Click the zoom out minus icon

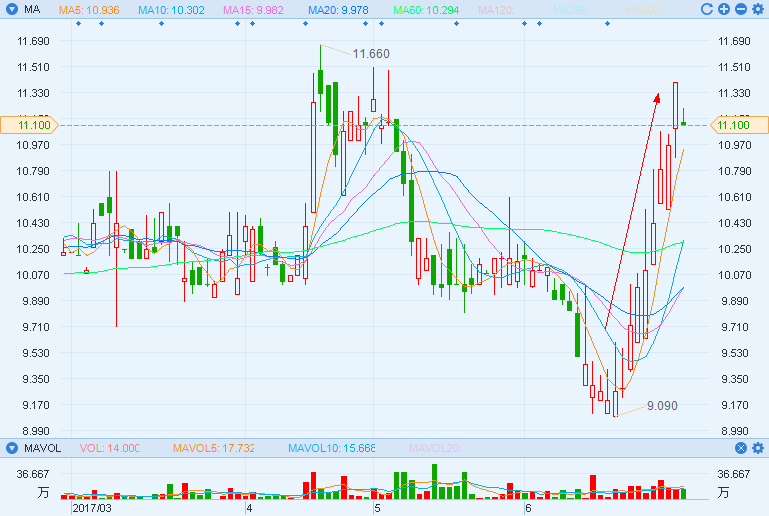click(740, 9)
